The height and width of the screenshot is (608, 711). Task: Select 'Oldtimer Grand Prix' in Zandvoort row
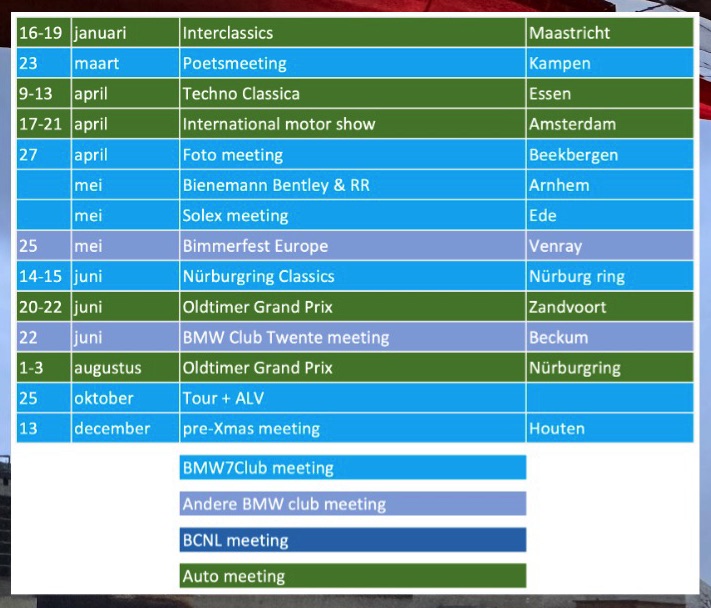pyautogui.click(x=352, y=307)
